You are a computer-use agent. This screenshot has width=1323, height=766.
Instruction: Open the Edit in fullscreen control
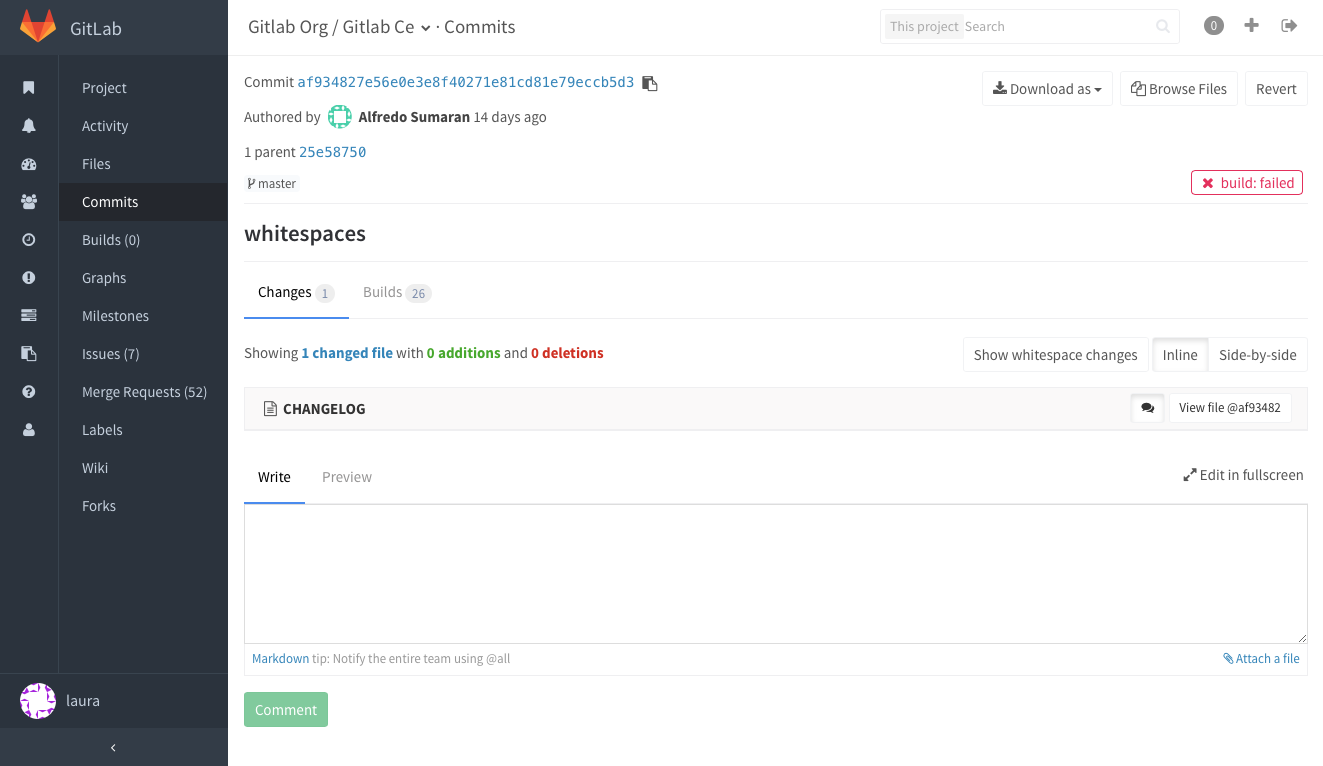1243,475
